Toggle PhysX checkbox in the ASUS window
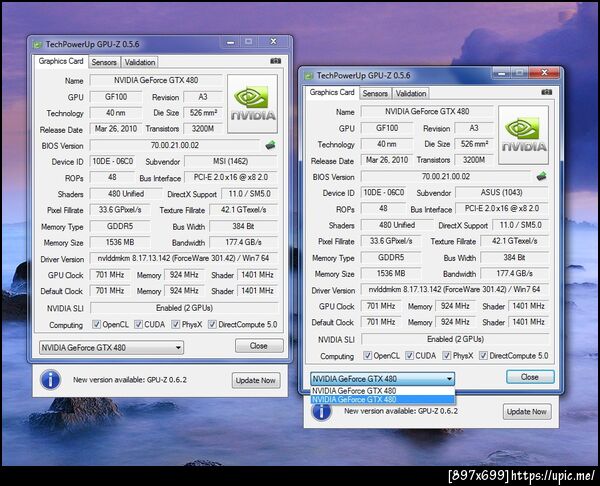 tap(447, 356)
